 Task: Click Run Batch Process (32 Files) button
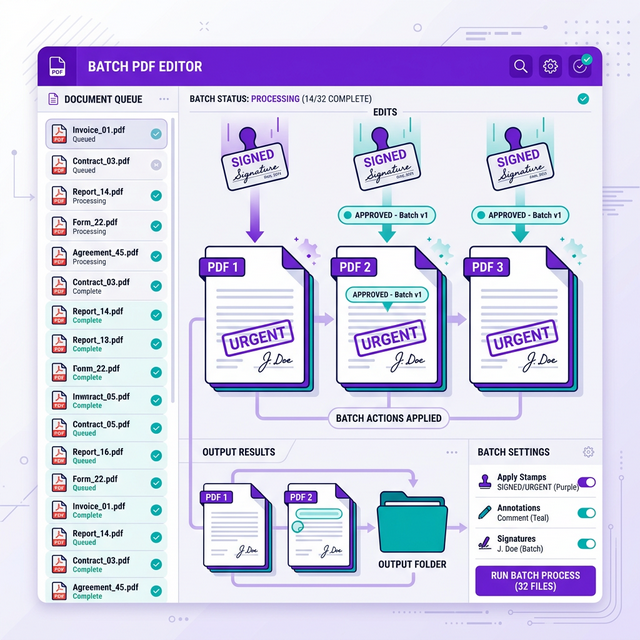click(536, 581)
